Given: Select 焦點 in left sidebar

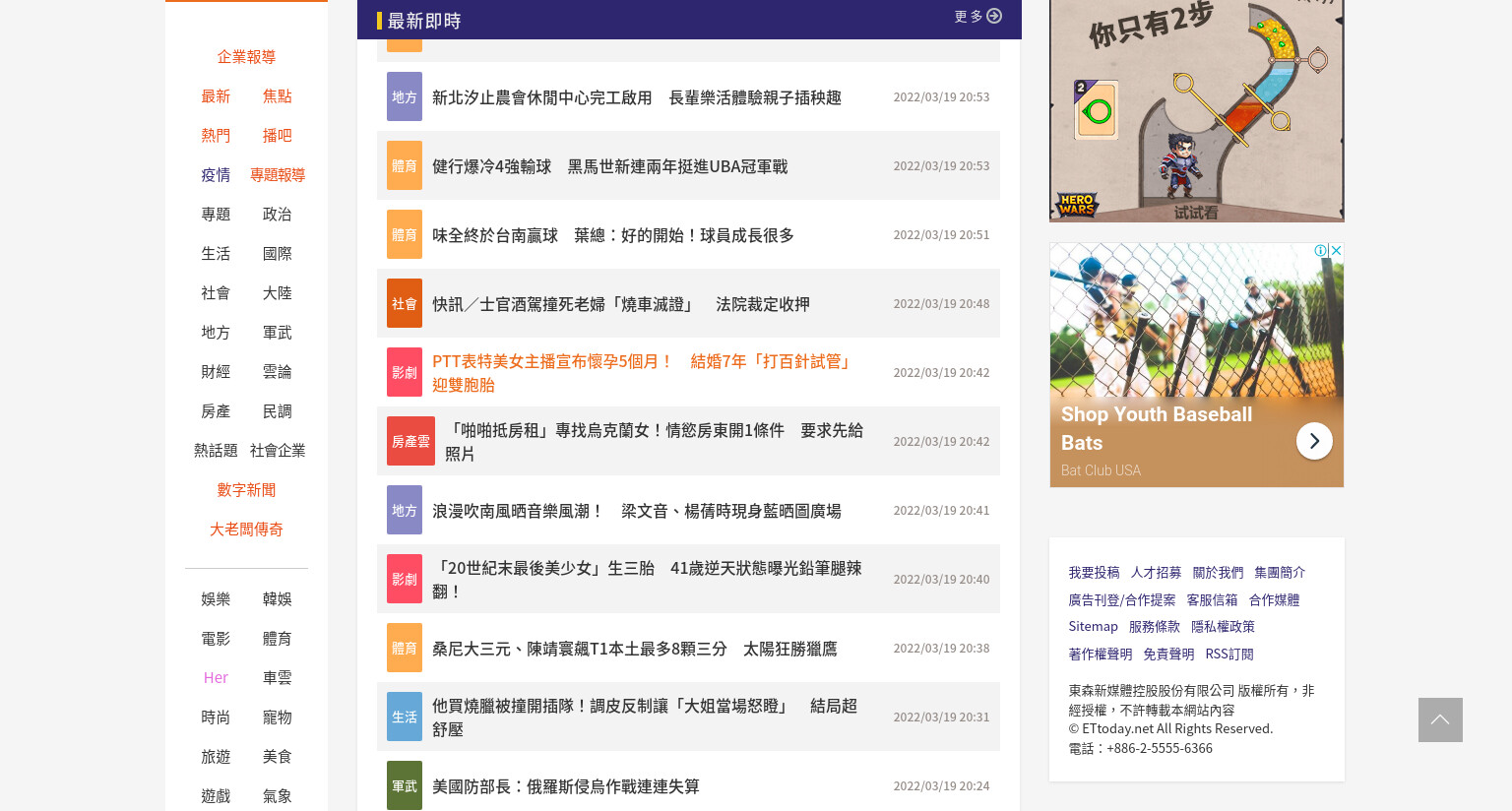Looking at the screenshot, I should (x=277, y=96).
